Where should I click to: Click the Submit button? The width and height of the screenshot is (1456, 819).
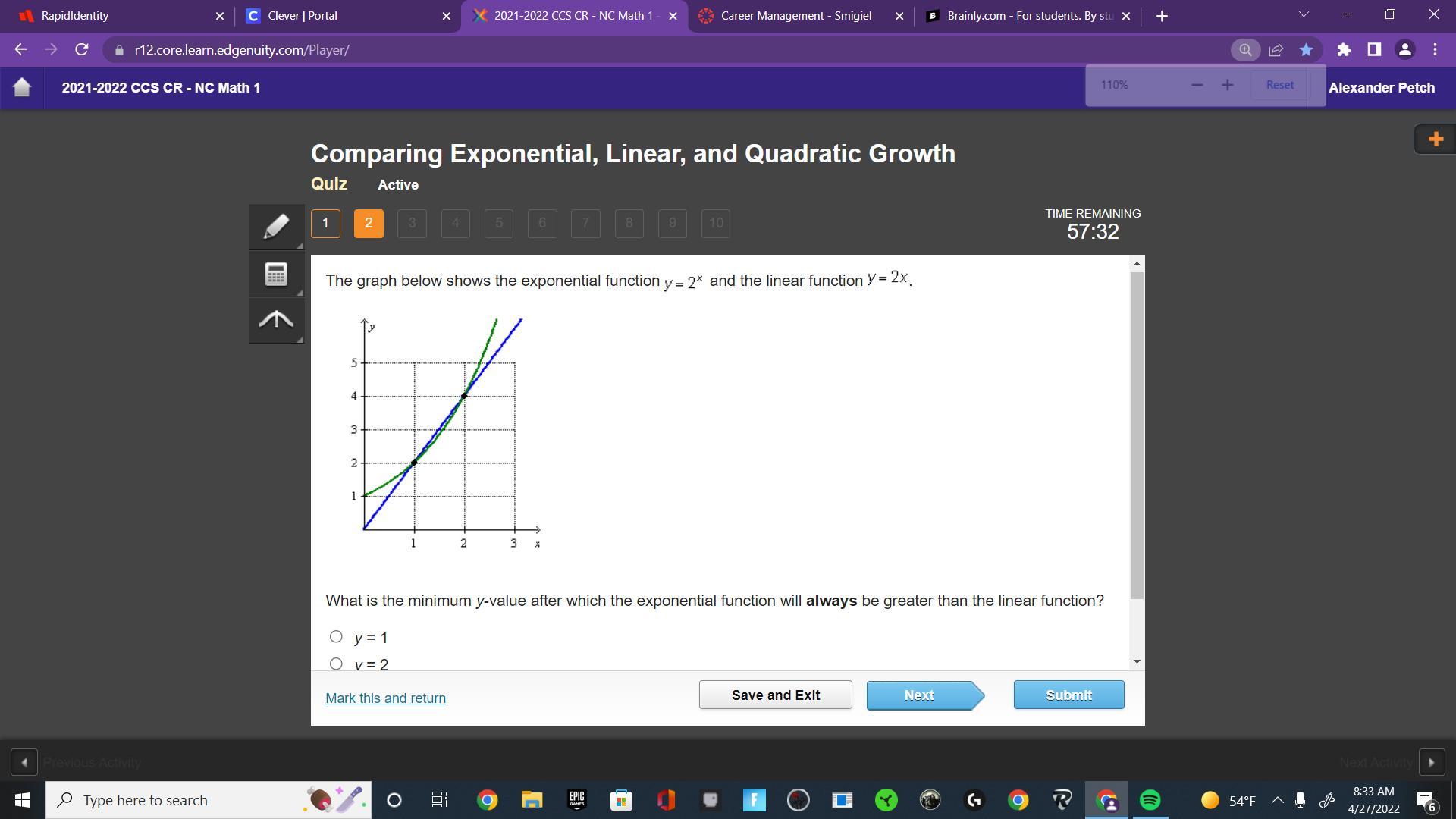click(x=1068, y=695)
